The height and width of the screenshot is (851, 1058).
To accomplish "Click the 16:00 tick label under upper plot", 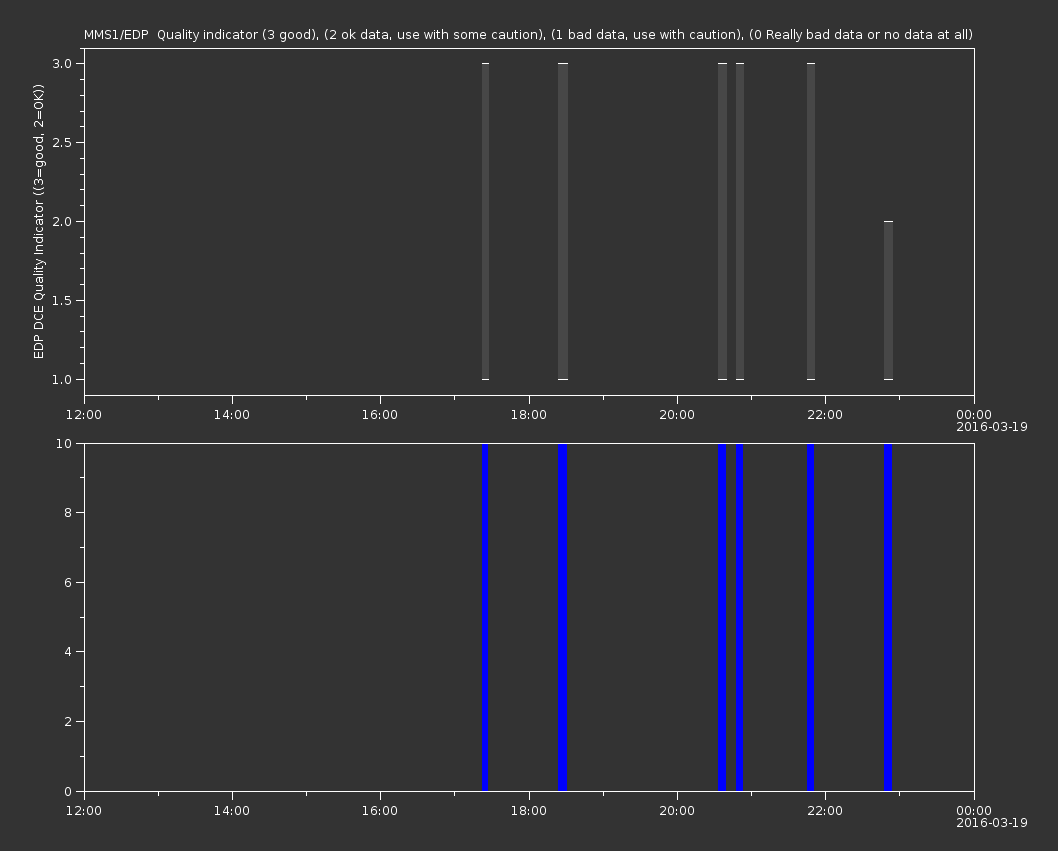I will coord(380,415).
